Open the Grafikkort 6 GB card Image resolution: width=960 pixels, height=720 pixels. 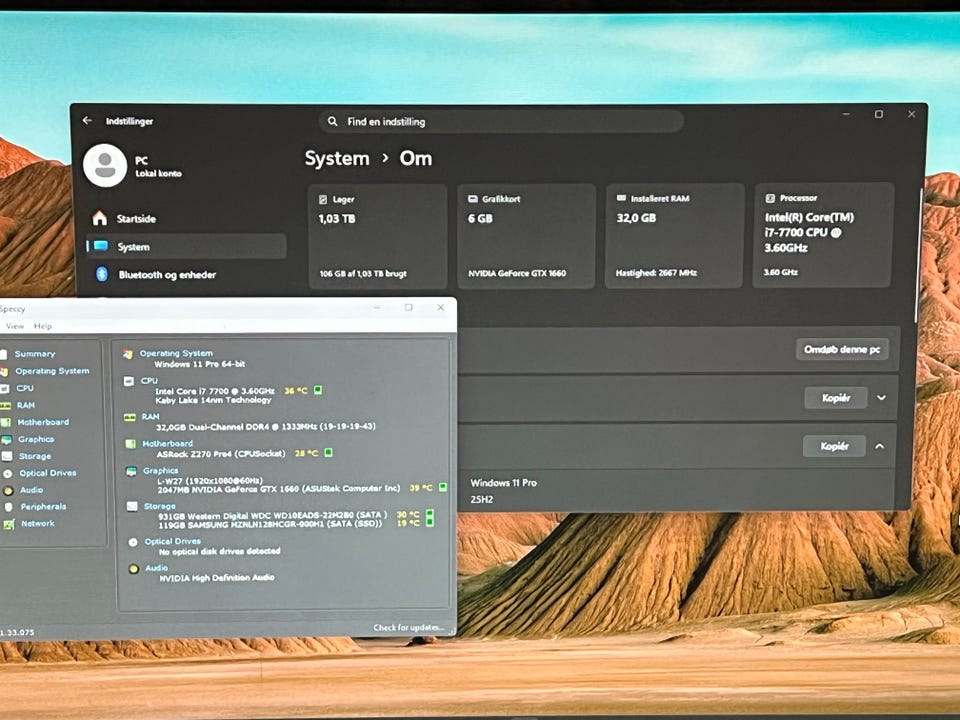point(527,236)
